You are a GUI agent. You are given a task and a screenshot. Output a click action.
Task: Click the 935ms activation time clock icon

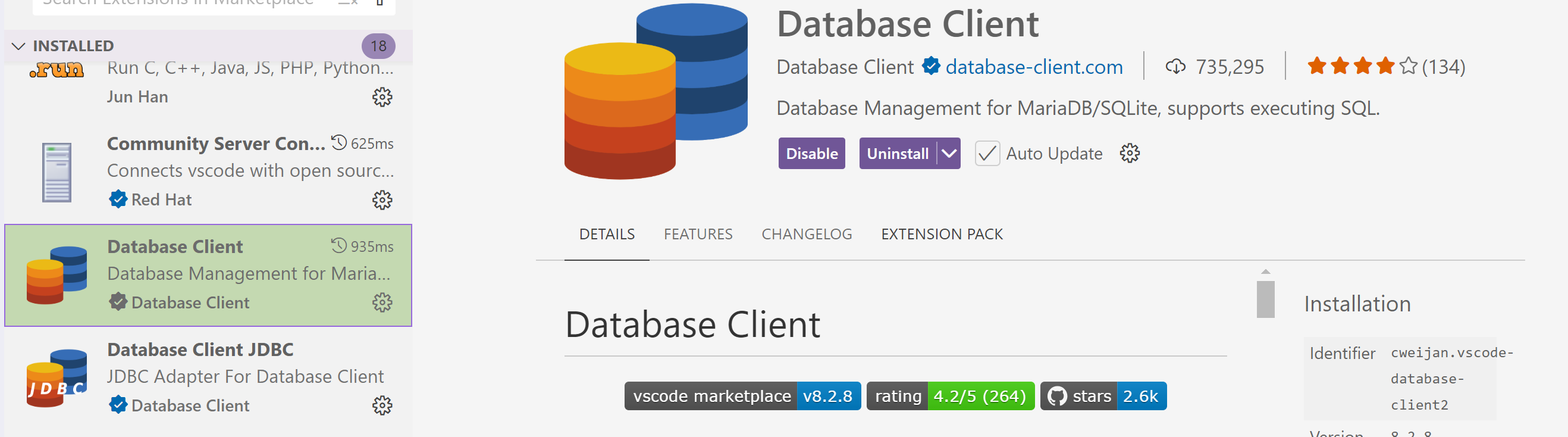(339, 246)
